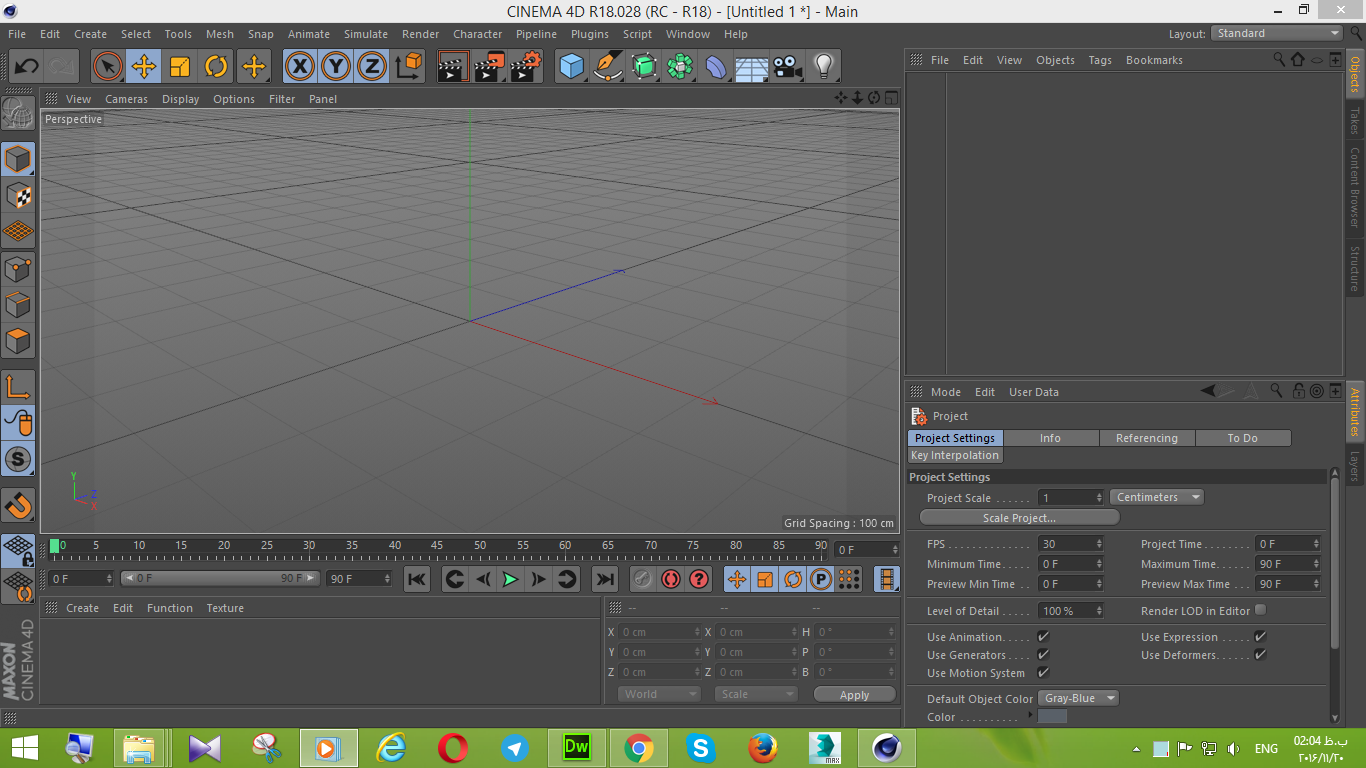The height and width of the screenshot is (768, 1366).
Task: Toggle Render LOD in Editor checkbox
Action: (x=1260, y=610)
